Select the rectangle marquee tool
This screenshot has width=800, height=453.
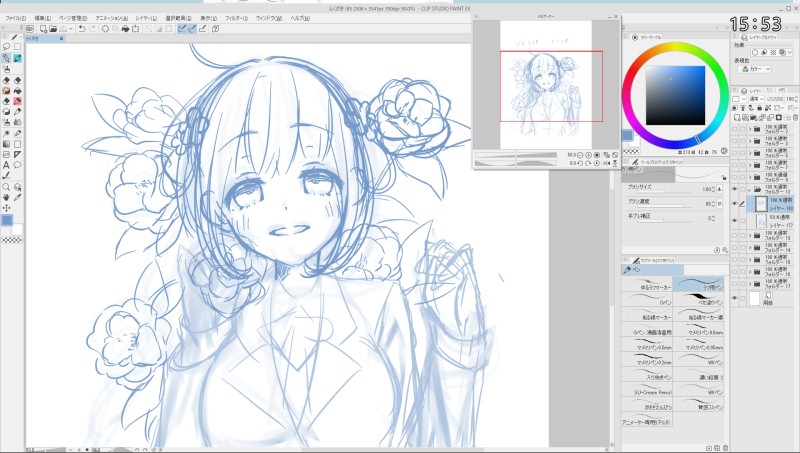[17, 47]
